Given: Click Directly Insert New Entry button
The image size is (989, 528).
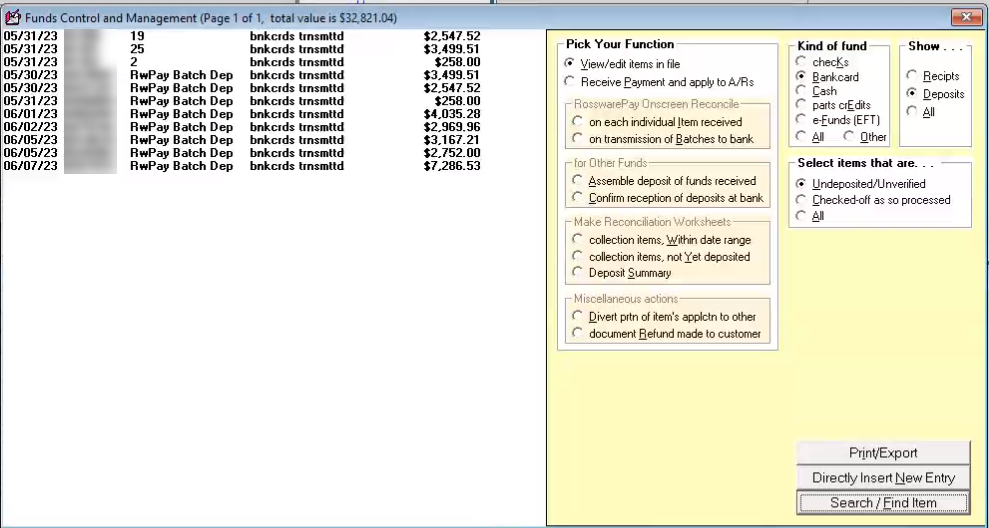Looking at the screenshot, I should pyautogui.click(x=883, y=478).
